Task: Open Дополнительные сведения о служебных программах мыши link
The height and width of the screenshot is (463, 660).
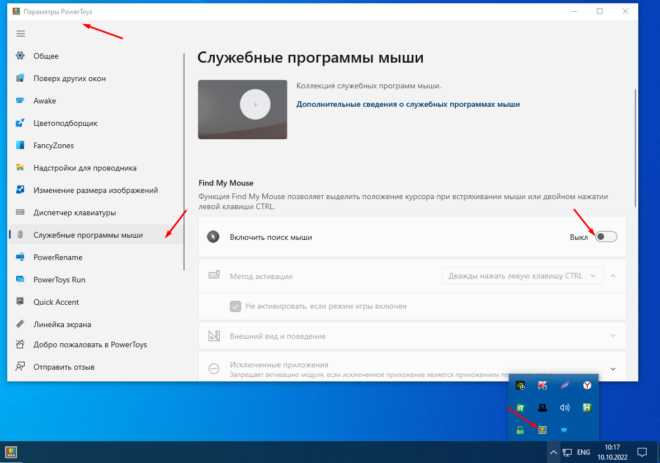Action: (x=408, y=104)
